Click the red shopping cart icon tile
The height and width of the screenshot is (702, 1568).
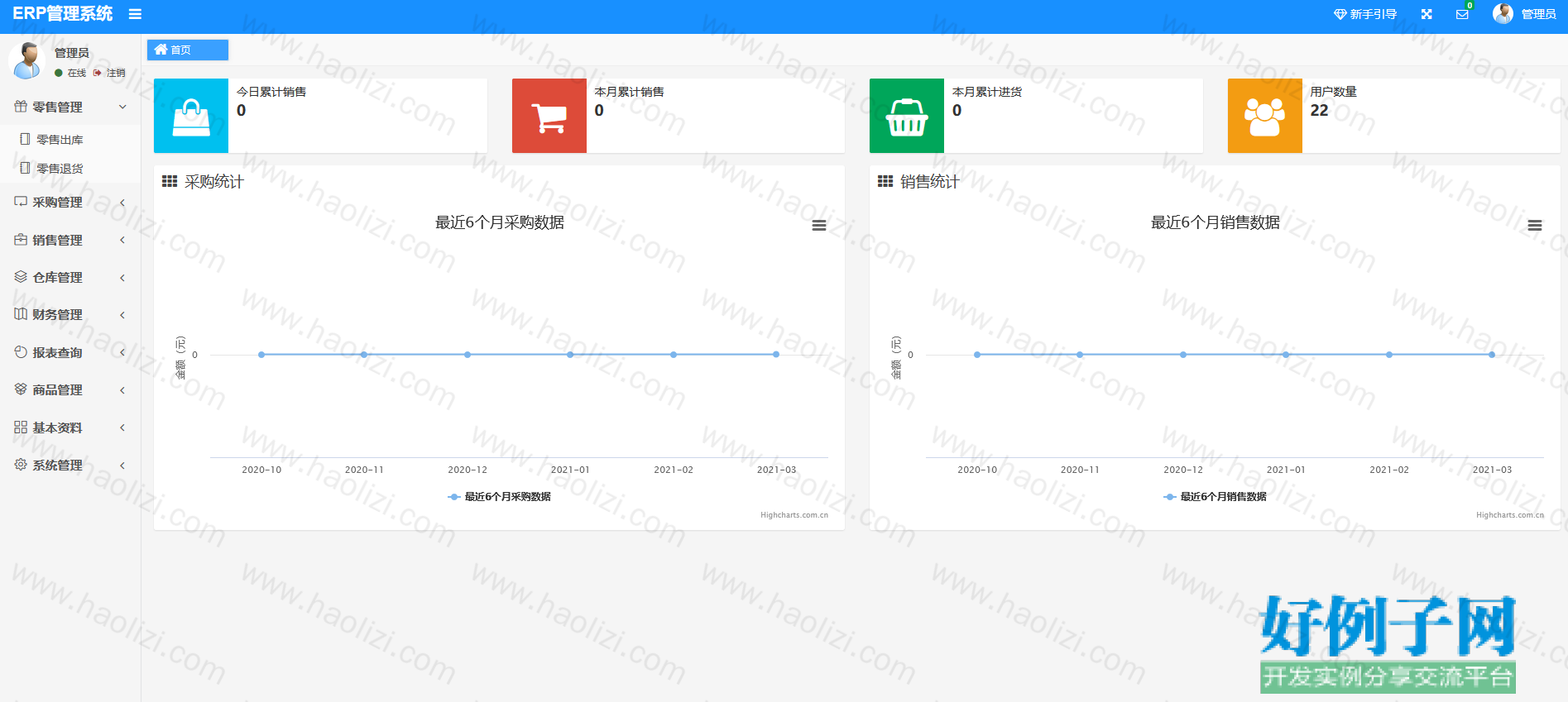pos(549,116)
